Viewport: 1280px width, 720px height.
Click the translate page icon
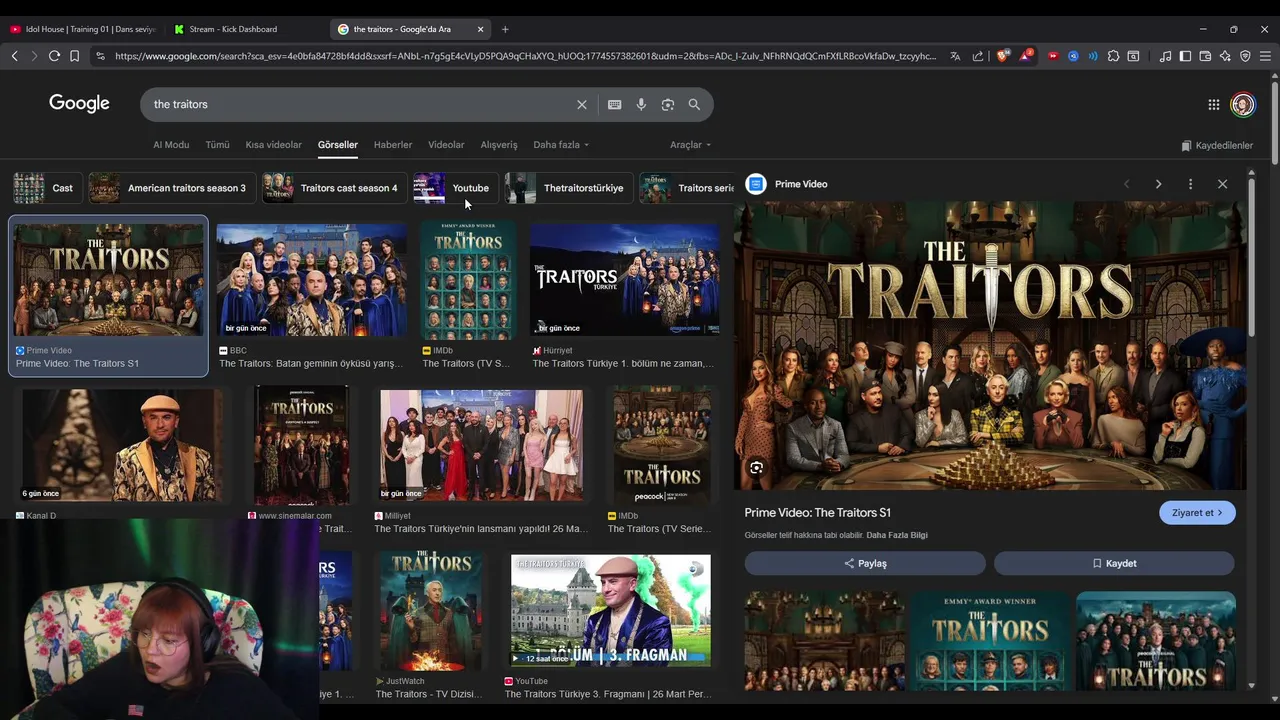pyautogui.click(x=955, y=56)
